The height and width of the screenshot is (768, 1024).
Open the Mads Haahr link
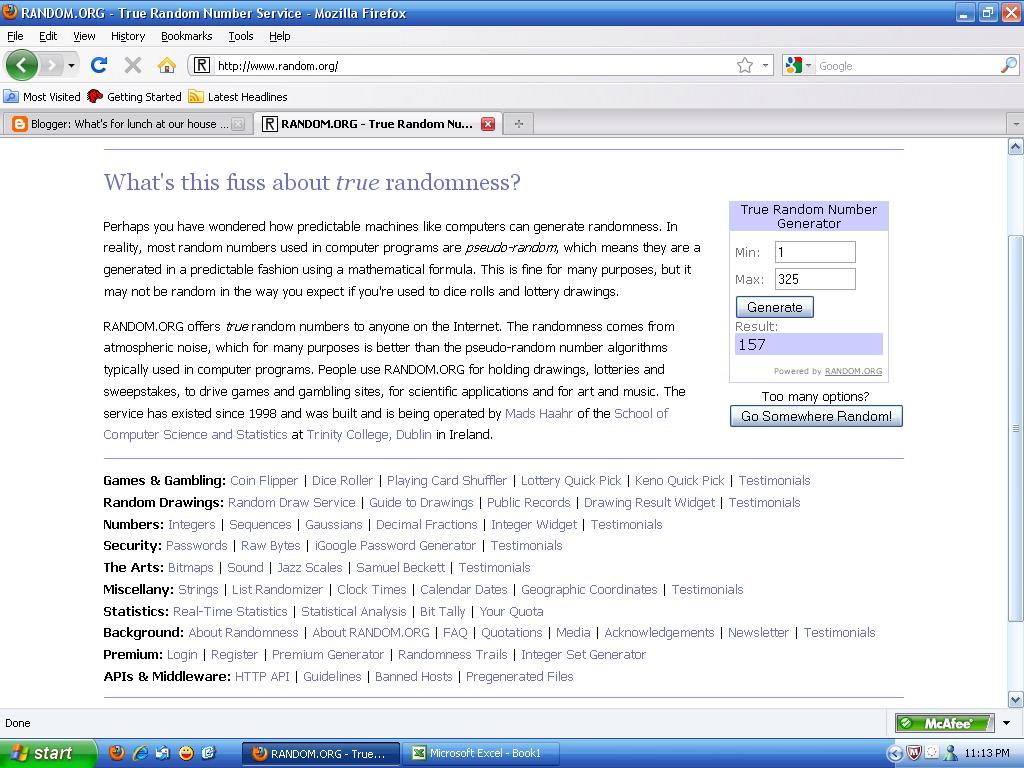(x=539, y=413)
